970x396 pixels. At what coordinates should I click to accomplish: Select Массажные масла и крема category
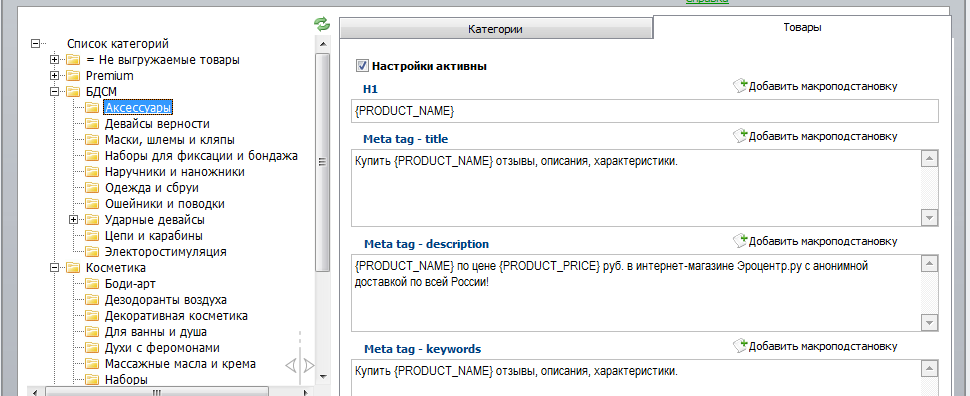tap(180, 364)
